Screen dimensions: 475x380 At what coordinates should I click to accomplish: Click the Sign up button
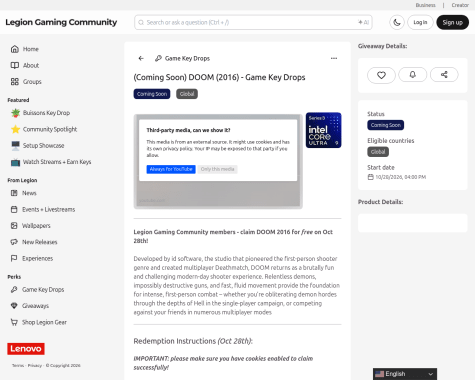point(452,22)
